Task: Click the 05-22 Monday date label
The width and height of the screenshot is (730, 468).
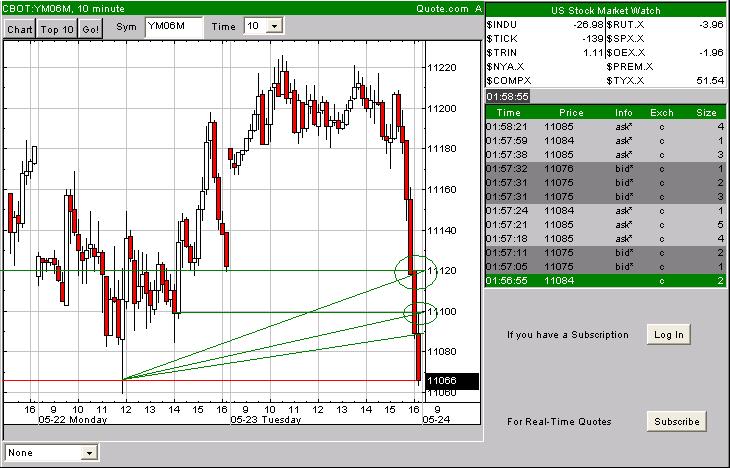Action: pos(73,420)
